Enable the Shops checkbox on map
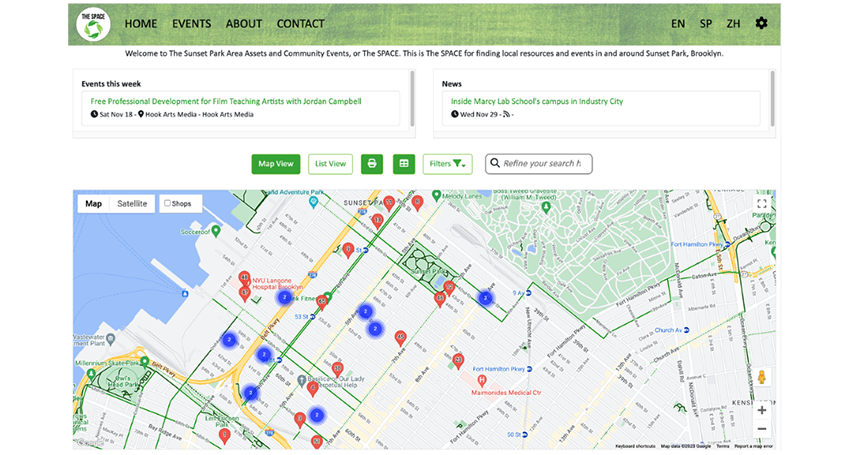Image resolution: width=850 pixels, height=455 pixels. (167, 204)
